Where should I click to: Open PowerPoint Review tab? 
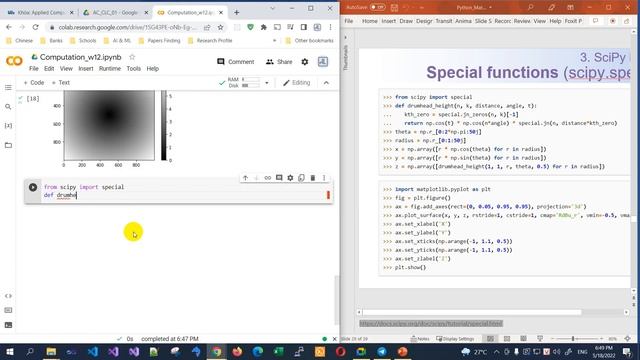[x=522, y=21]
